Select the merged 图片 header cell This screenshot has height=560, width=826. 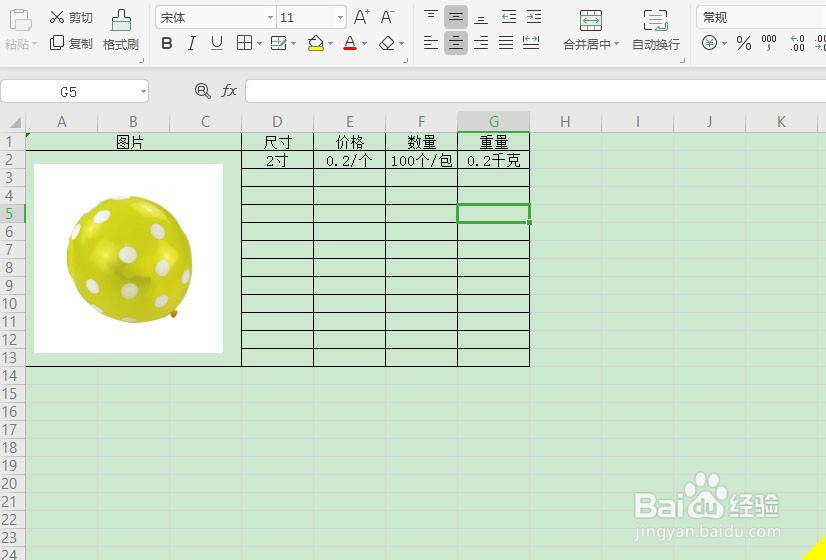(x=133, y=142)
